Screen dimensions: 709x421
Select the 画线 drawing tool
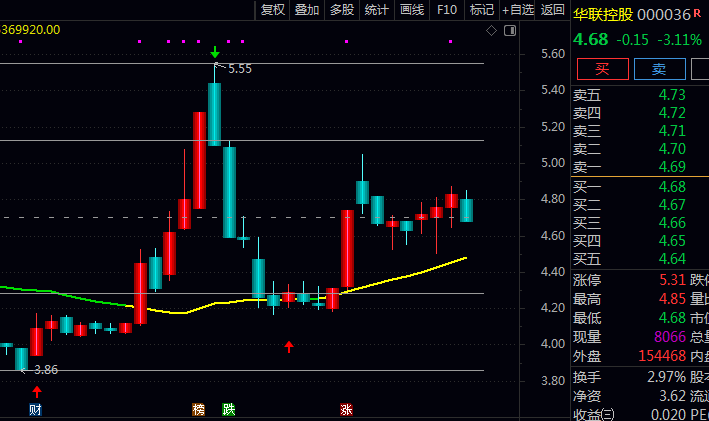412,9
